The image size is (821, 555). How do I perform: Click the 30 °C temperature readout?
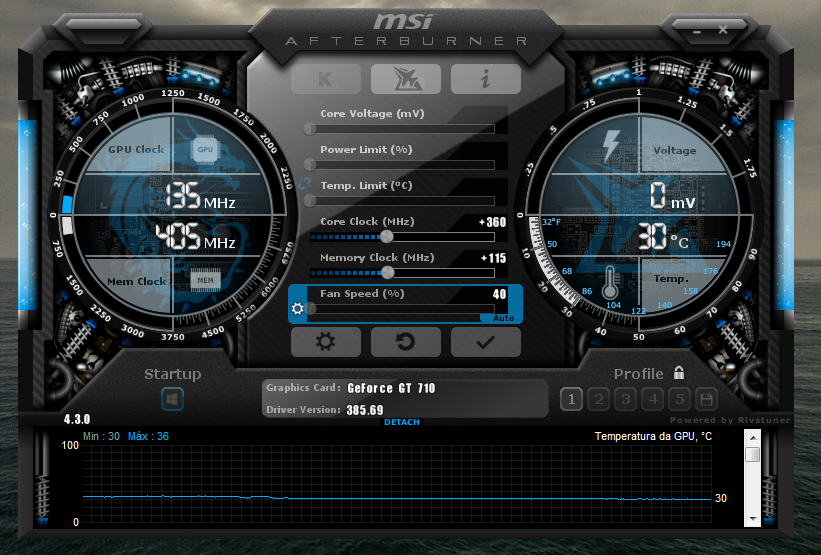(663, 237)
